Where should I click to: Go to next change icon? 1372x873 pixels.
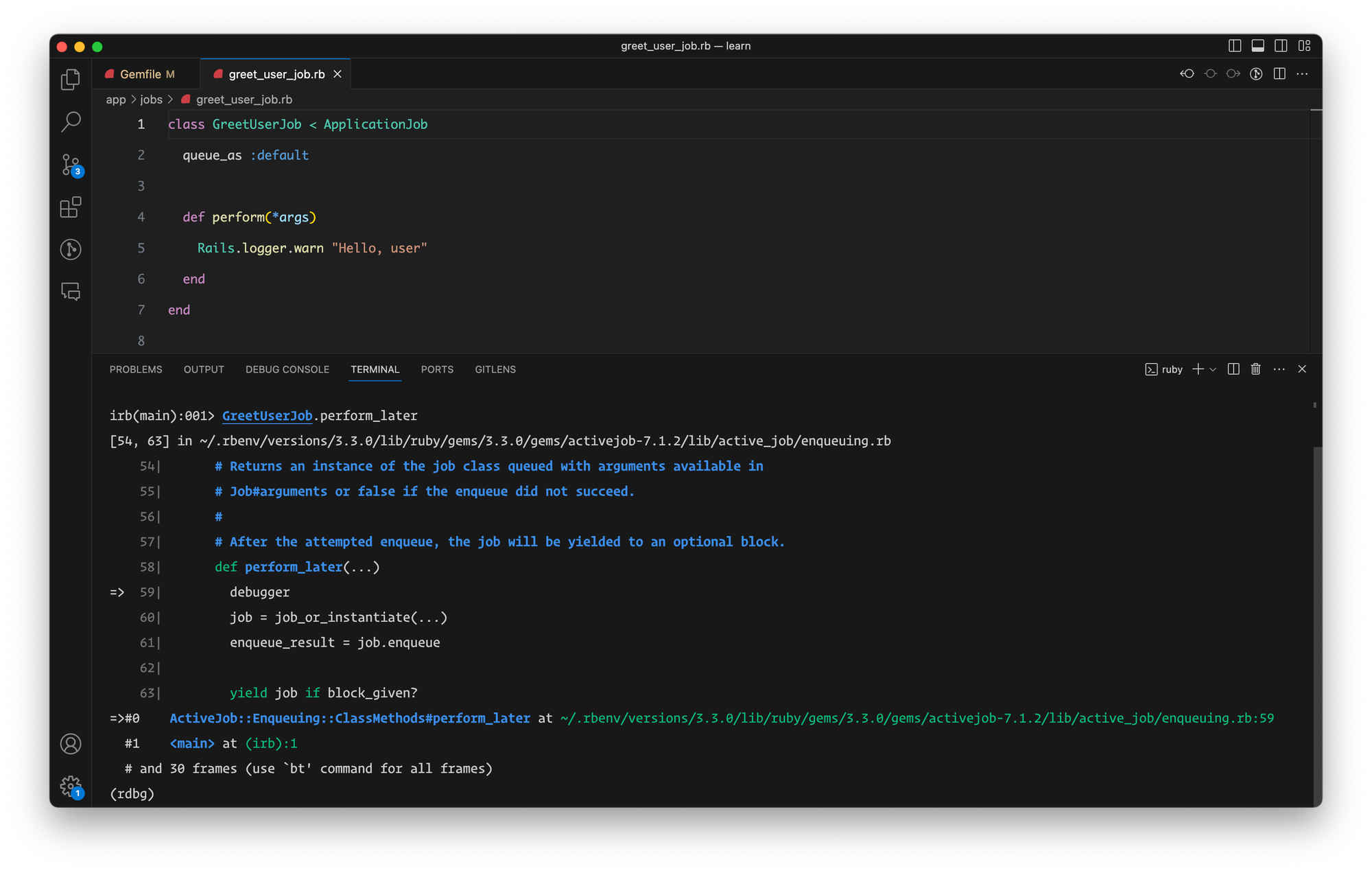coord(1233,74)
